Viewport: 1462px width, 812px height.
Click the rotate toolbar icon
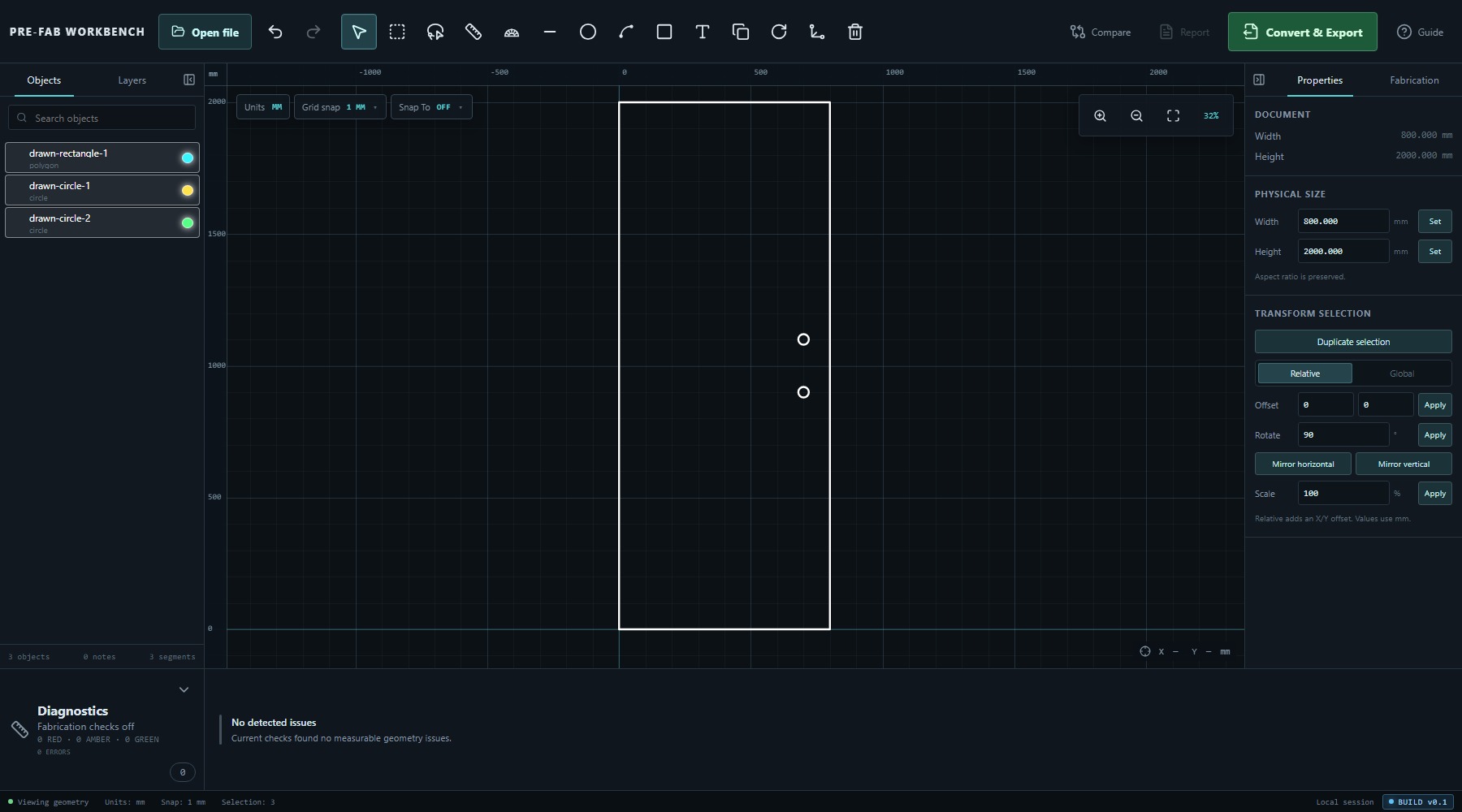[779, 32]
